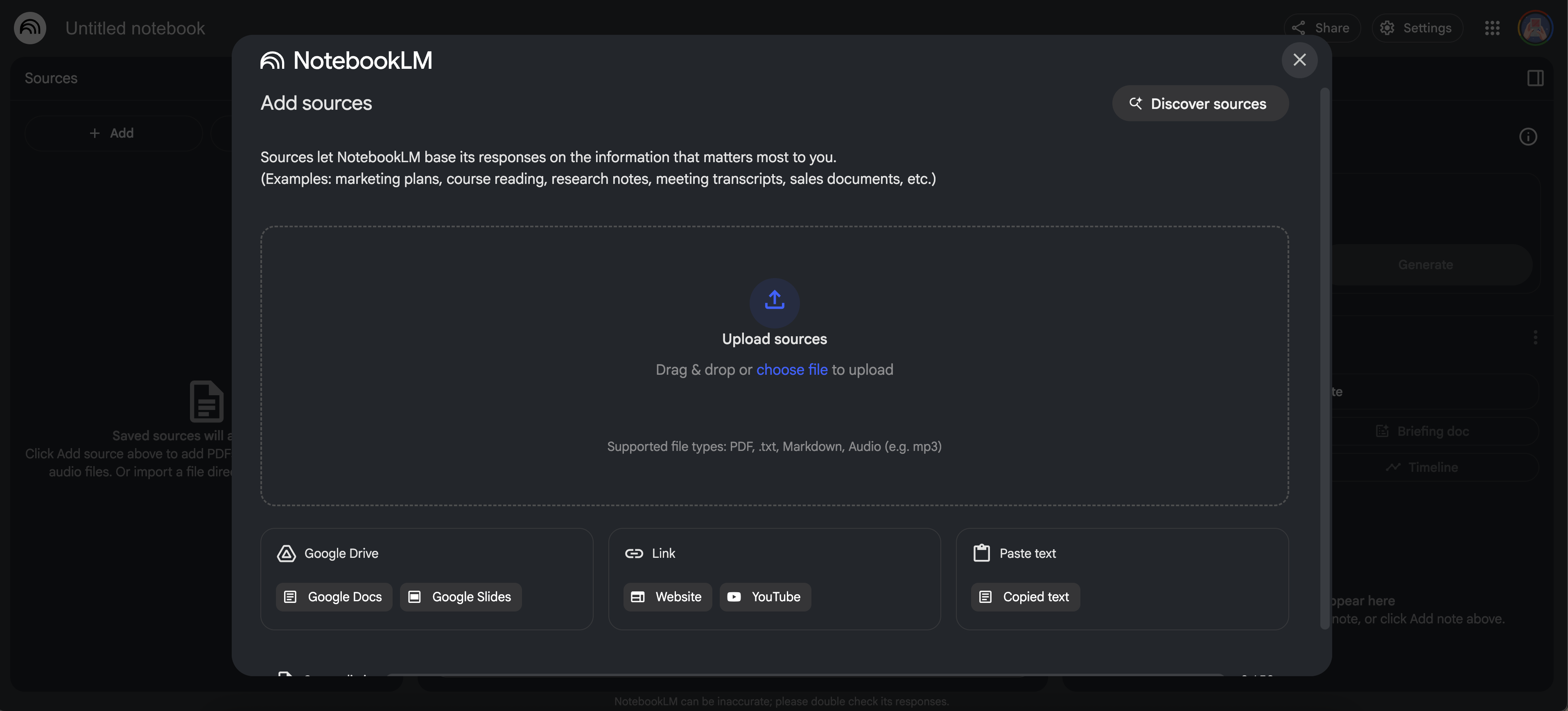Click the choose file link
1568x711 pixels.
(x=792, y=369)
